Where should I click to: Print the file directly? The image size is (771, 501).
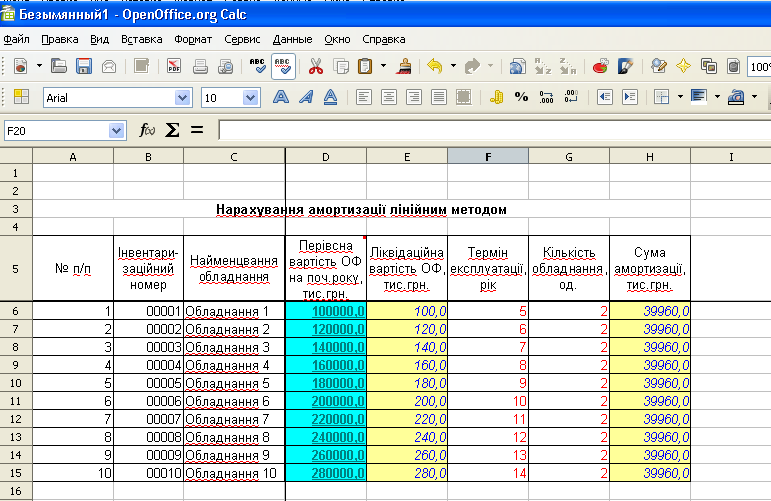click(200, 66)
